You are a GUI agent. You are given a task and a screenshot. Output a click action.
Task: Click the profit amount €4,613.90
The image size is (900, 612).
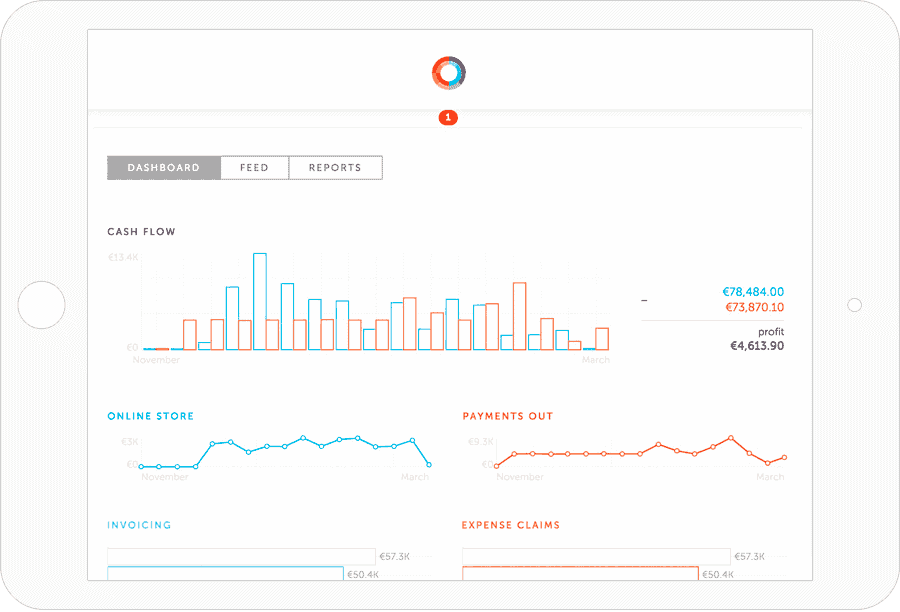pyautogui.click(x=757, y=346)
